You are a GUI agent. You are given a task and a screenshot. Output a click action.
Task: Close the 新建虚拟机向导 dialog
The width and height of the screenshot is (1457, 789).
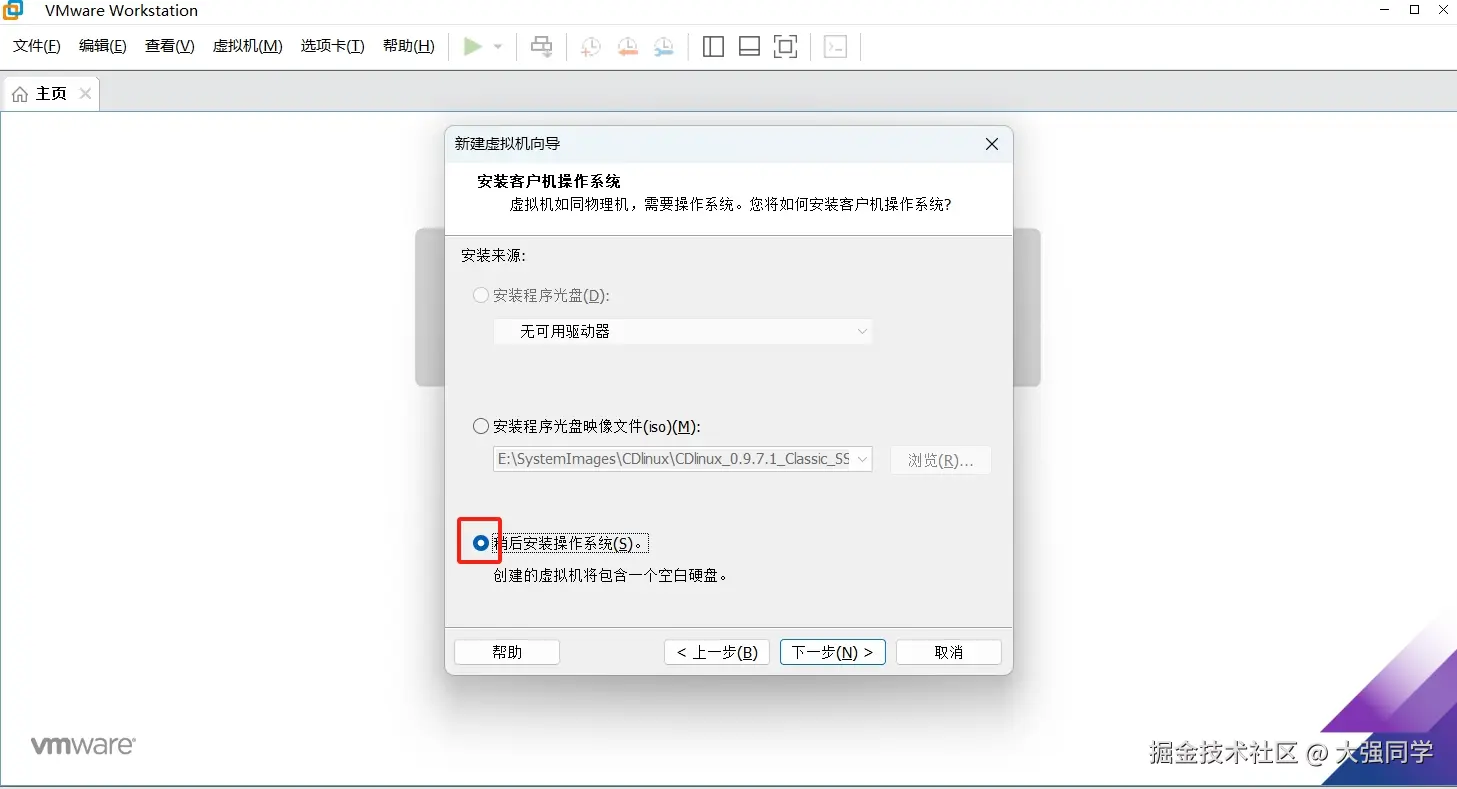coord(992,144)
